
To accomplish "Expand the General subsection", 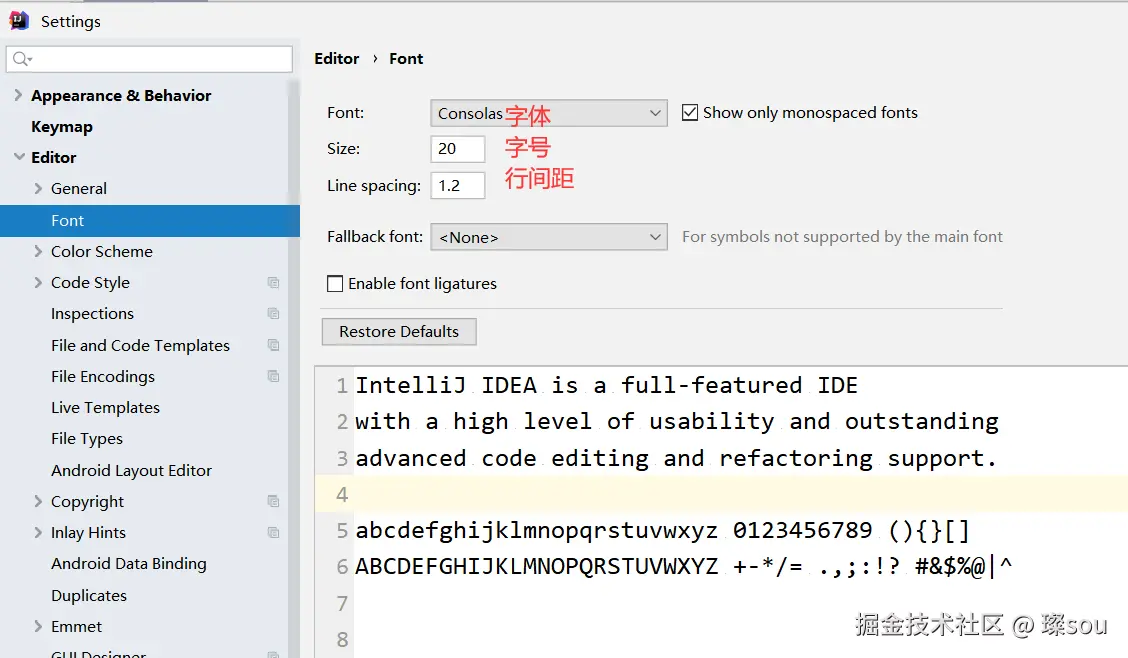I will (39, 188).
